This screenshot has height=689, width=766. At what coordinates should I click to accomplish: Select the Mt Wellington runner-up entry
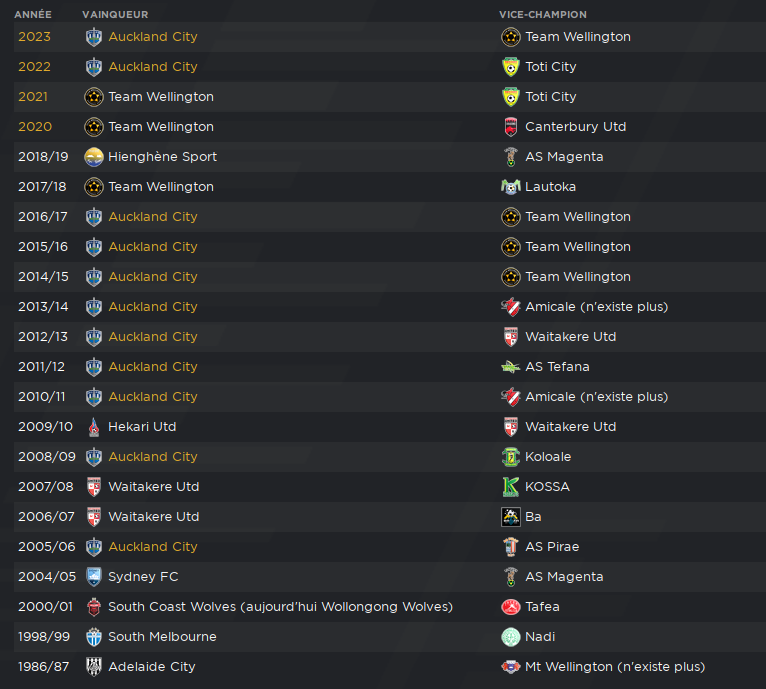tap(615, 667)
